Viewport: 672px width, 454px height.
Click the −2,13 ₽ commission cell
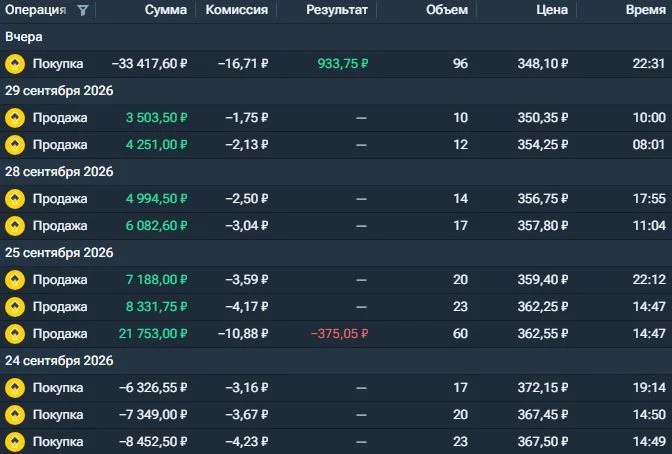click(247, 145)
